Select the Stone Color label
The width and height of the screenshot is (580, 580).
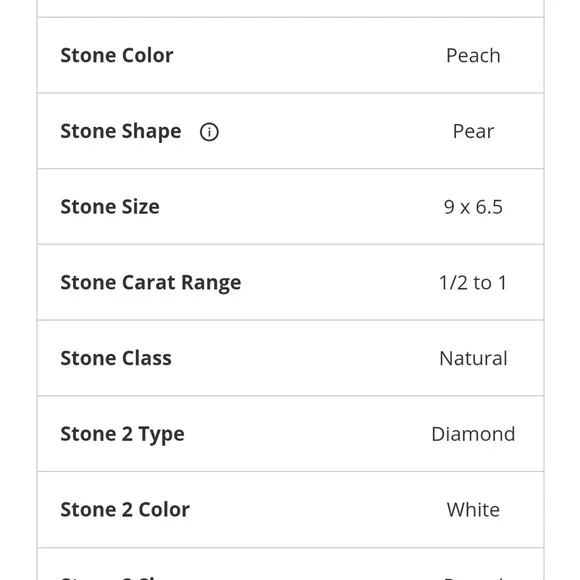pos(117,55)
